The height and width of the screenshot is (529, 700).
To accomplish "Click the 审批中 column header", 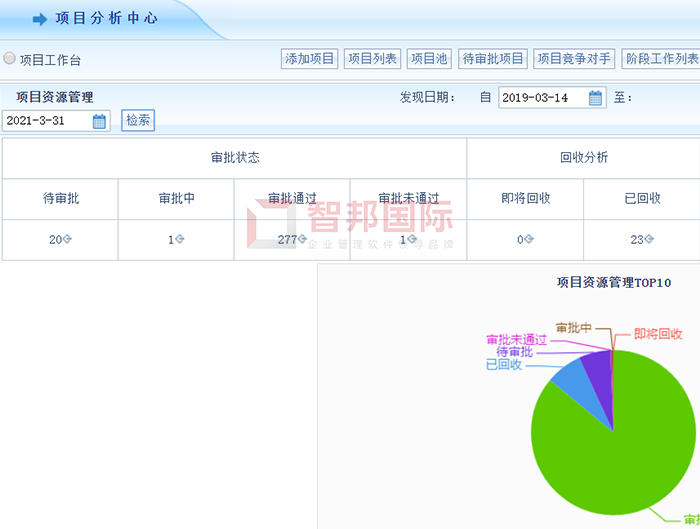I will point(177,198).
